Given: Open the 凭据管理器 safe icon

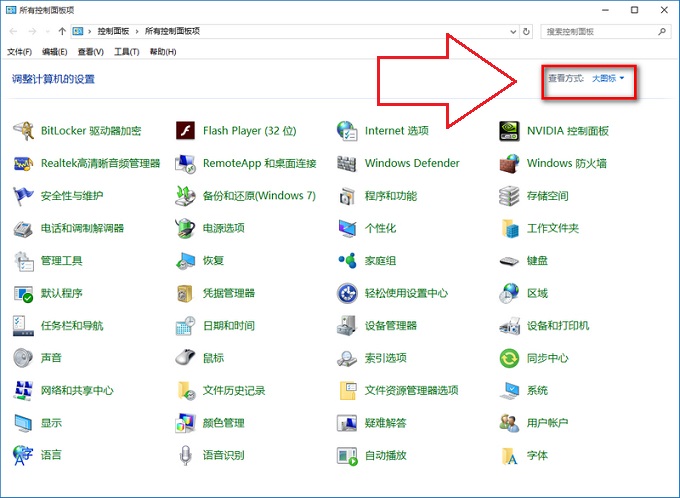Looking at the screenshot, I should point(185,293).
